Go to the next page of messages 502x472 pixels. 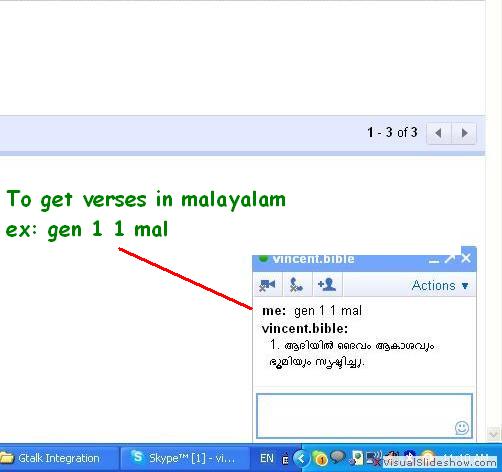tap(464, 133)
